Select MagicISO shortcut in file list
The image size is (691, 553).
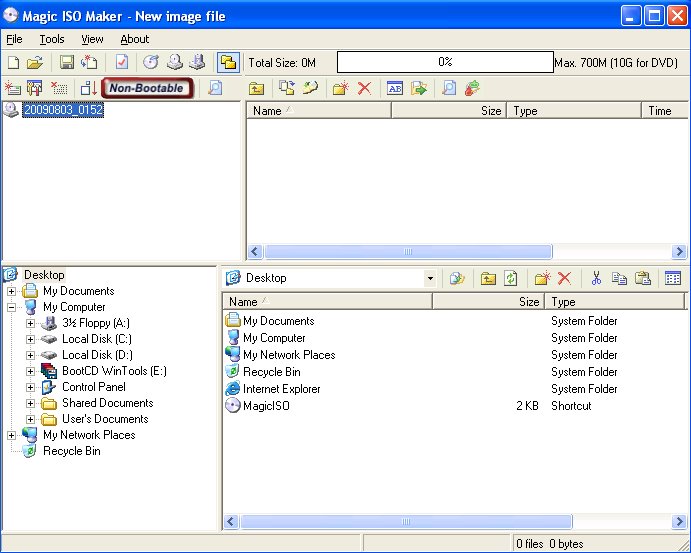266,406
